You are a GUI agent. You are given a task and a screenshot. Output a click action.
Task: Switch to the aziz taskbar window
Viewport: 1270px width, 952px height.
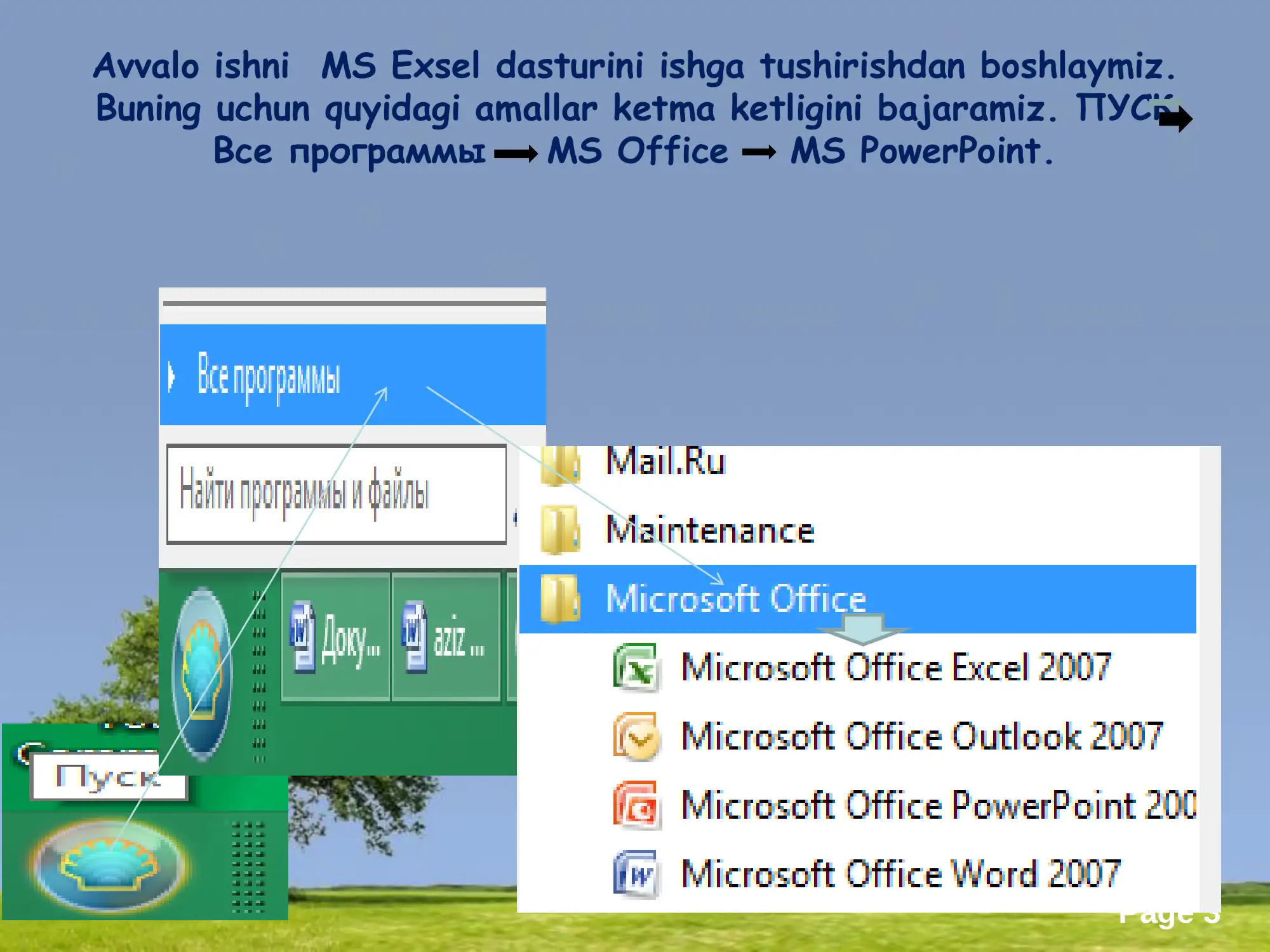click(x=446, y=637)
